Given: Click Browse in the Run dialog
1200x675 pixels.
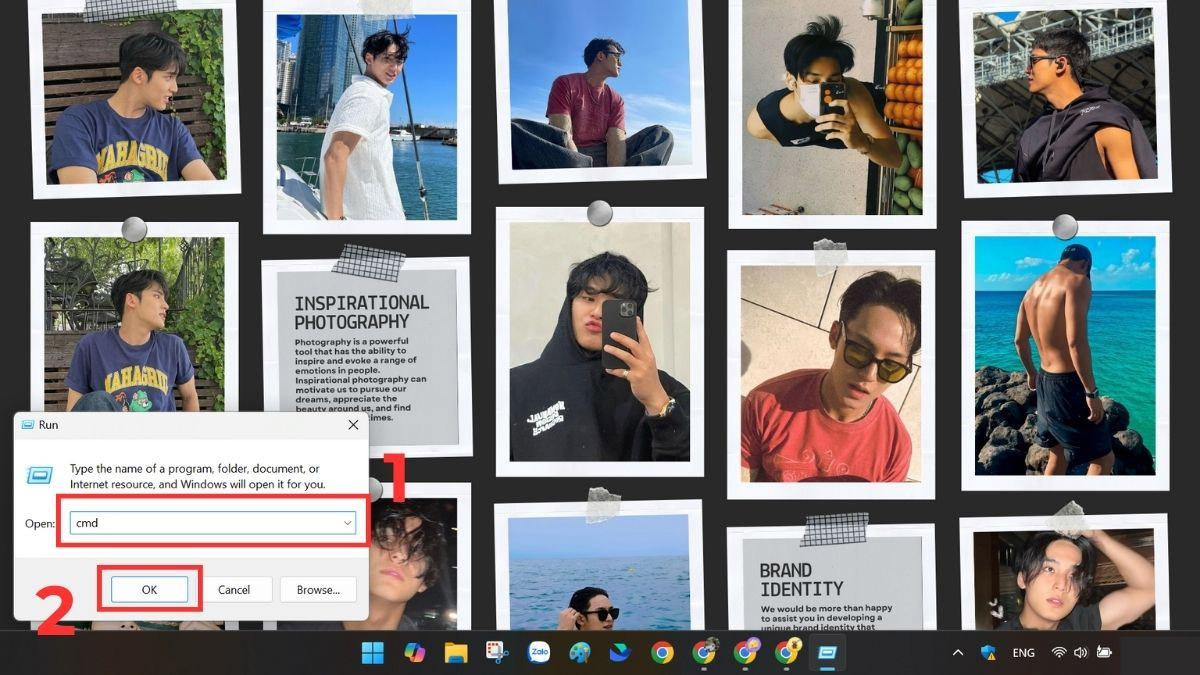Looking at the screenshot, I should (x=318, y=589).
